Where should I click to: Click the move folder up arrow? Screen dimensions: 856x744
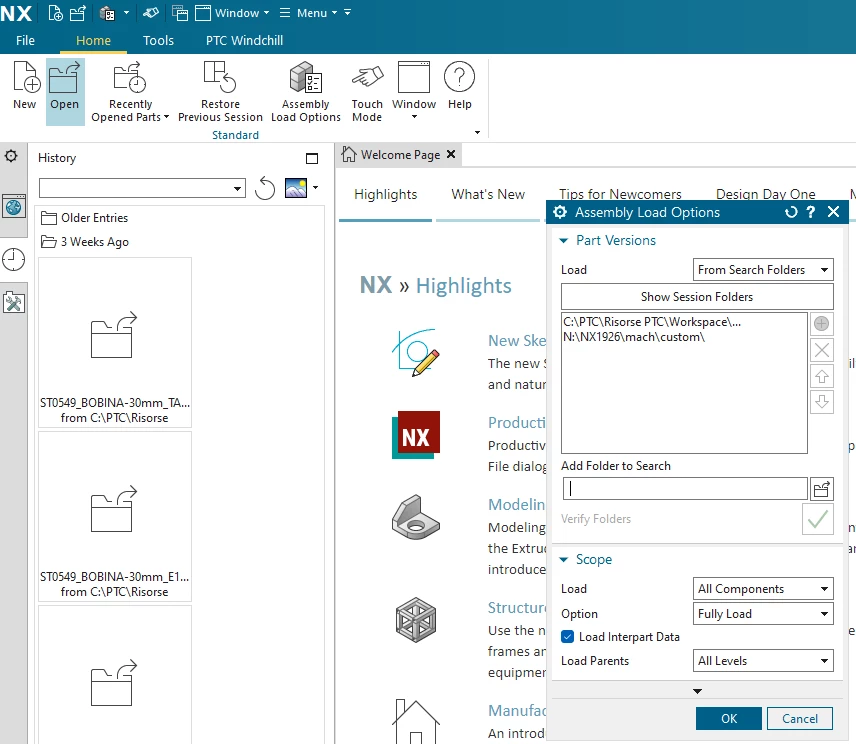pyautogui.click(x=822, y=376)
